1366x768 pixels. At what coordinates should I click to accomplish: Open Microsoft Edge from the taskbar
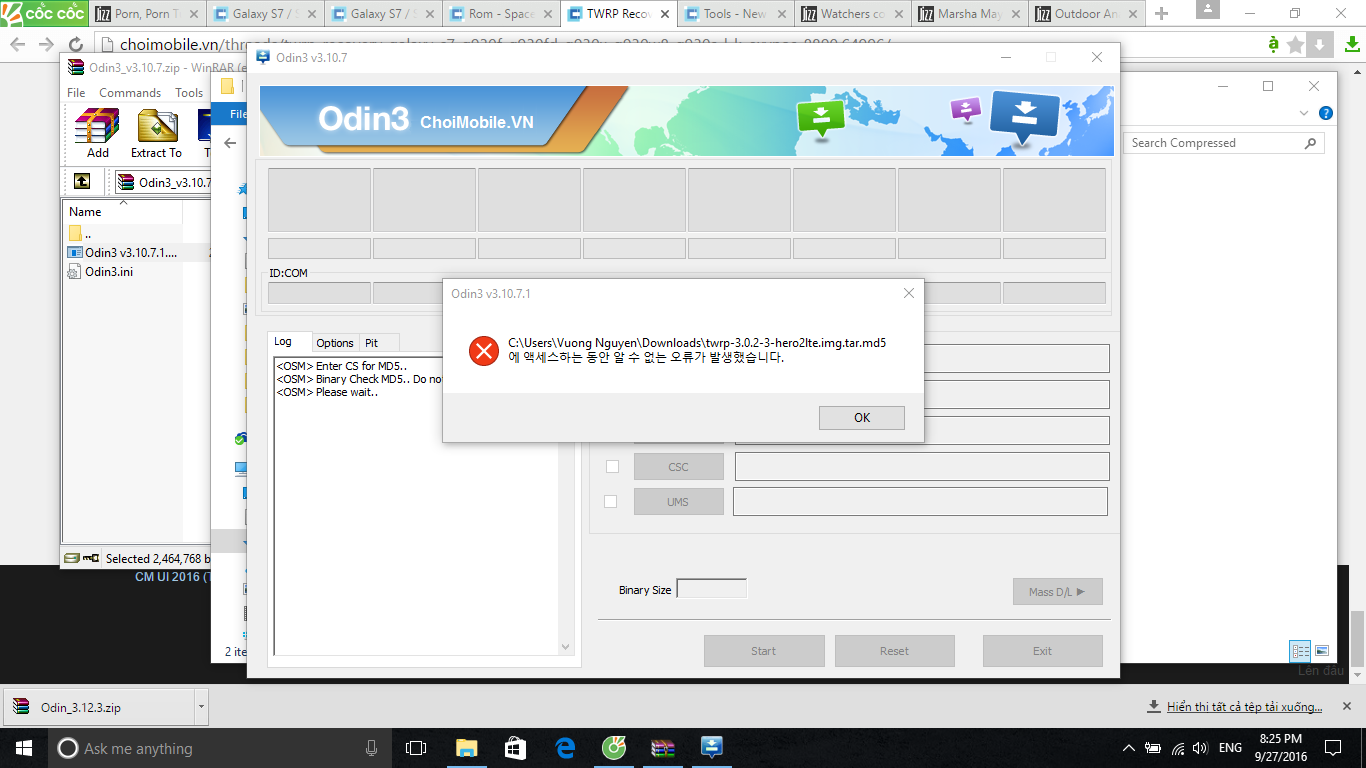coord(565,748)
